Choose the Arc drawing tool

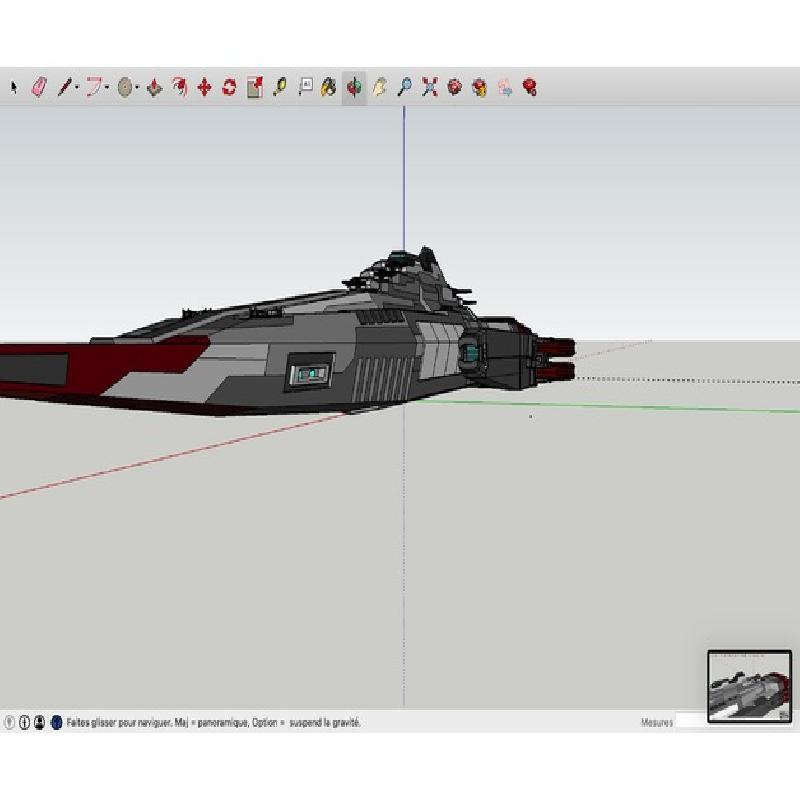[x=93, y=87]
